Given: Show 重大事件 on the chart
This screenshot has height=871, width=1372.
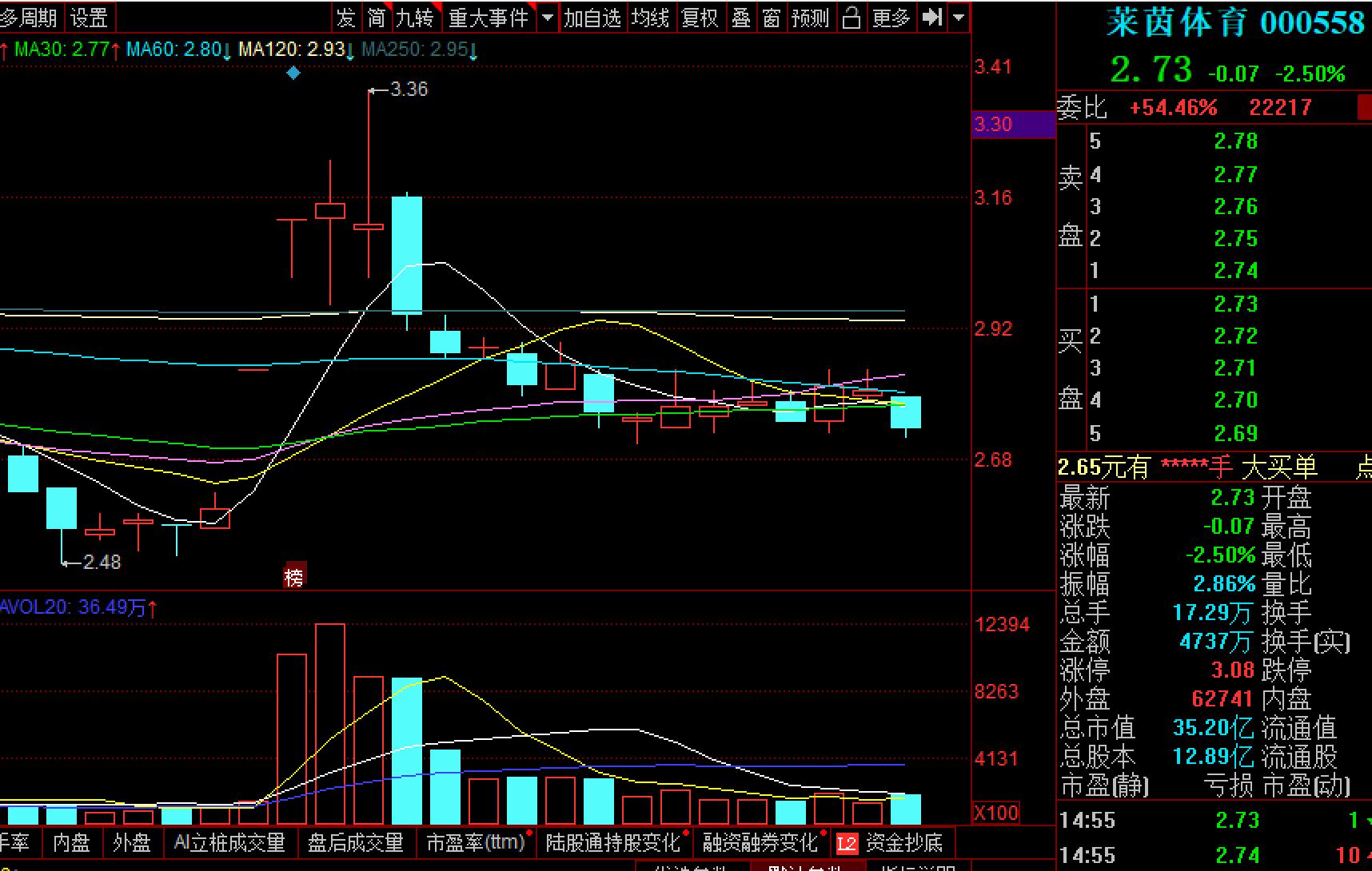Looking at the screenshot, I should 489,17.
